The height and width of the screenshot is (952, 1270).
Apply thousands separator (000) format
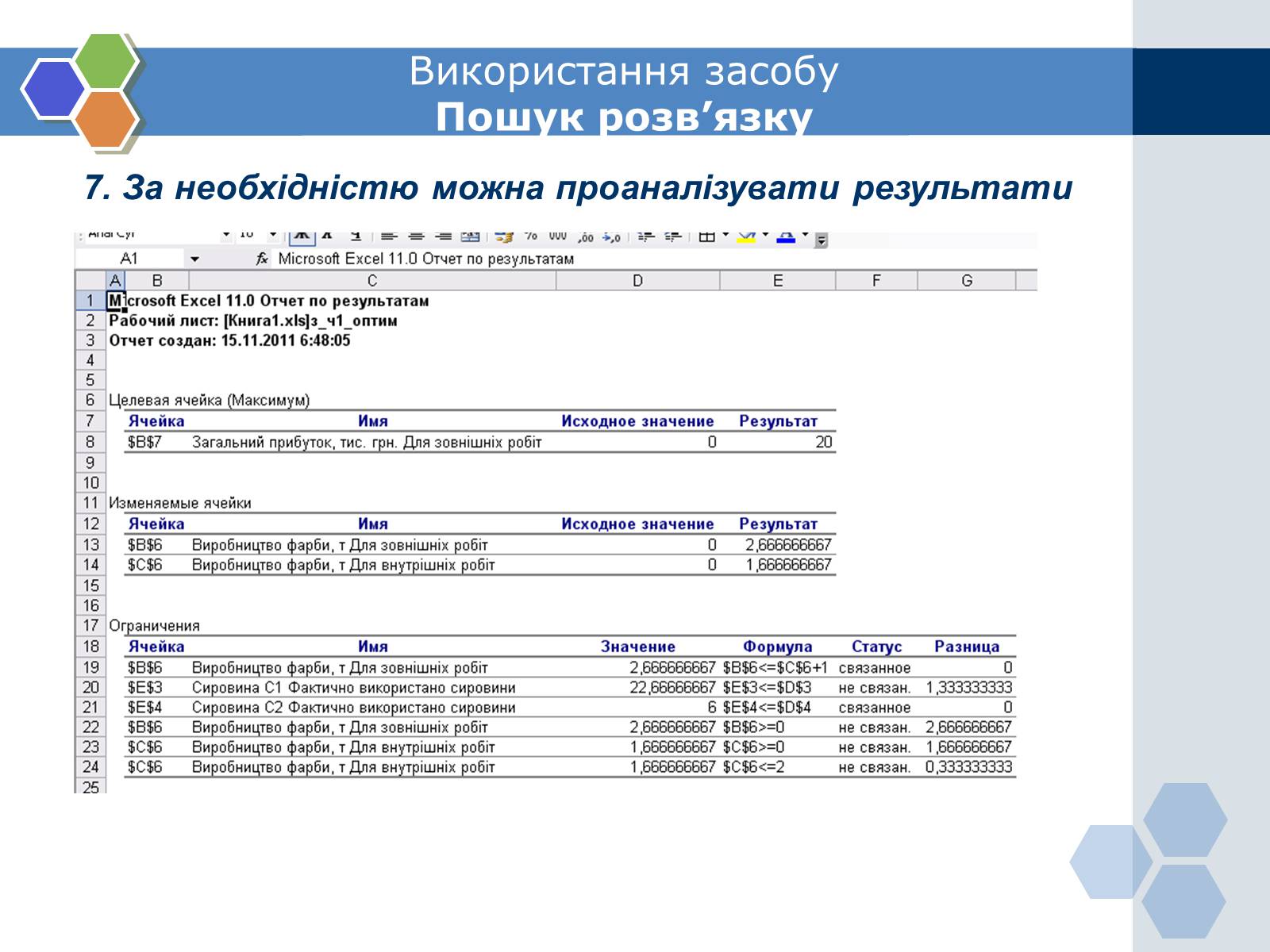pos(558,236)
